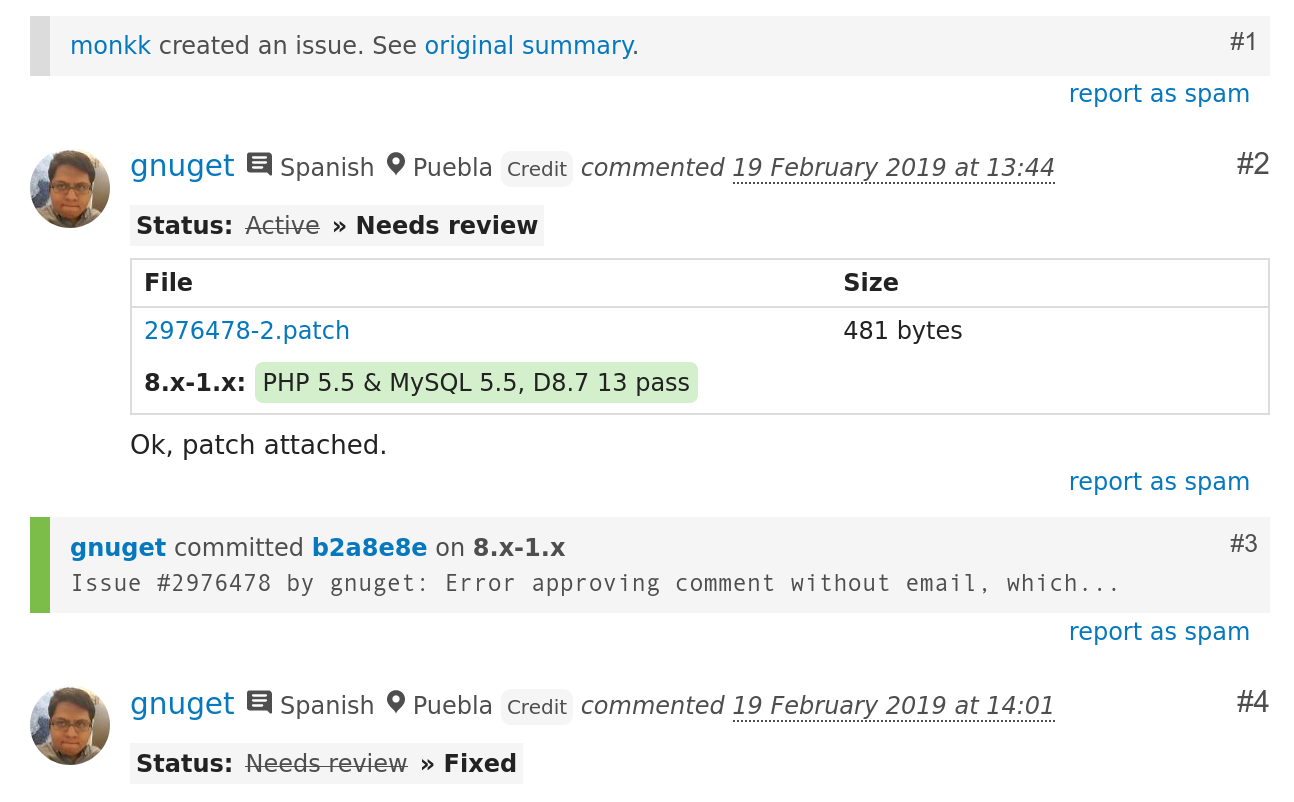Report comment #1 as spam

click(1158, 94)
